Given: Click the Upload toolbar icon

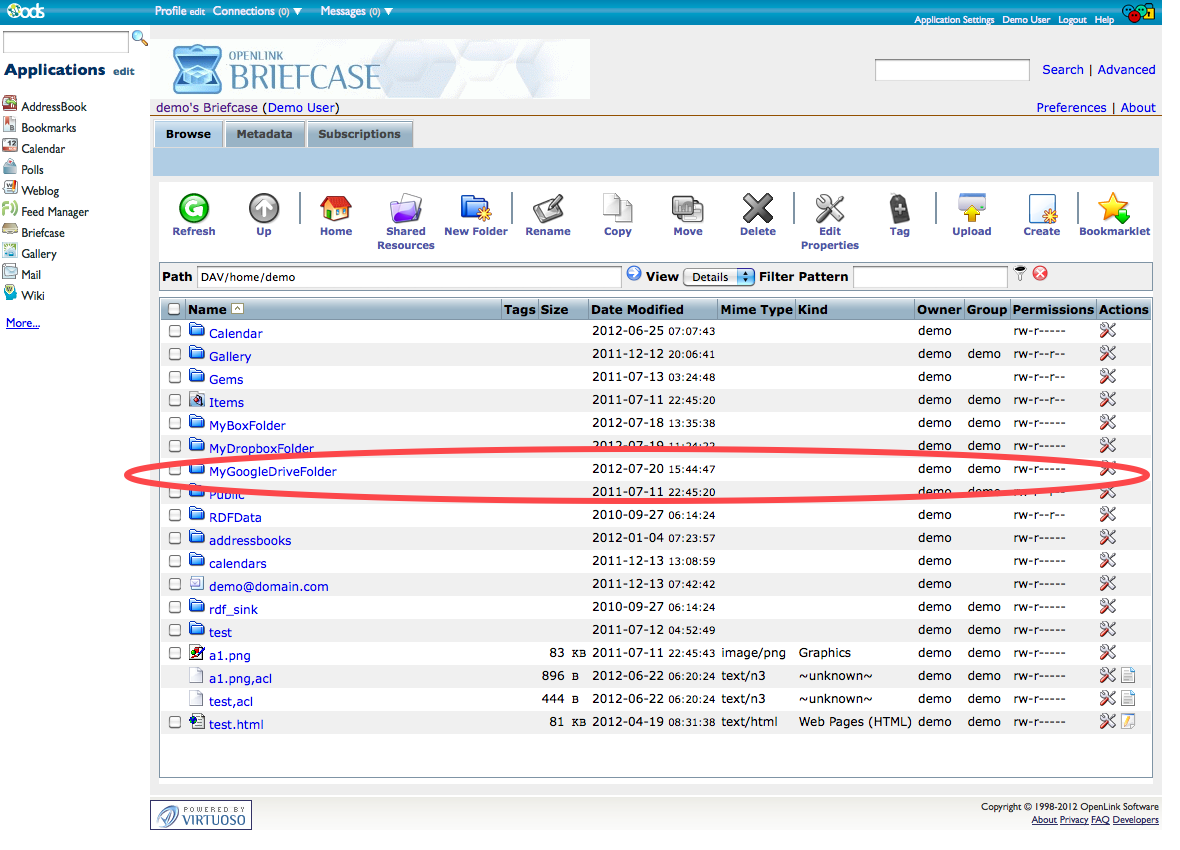Looking at the screenshot, I should (971, 209).
